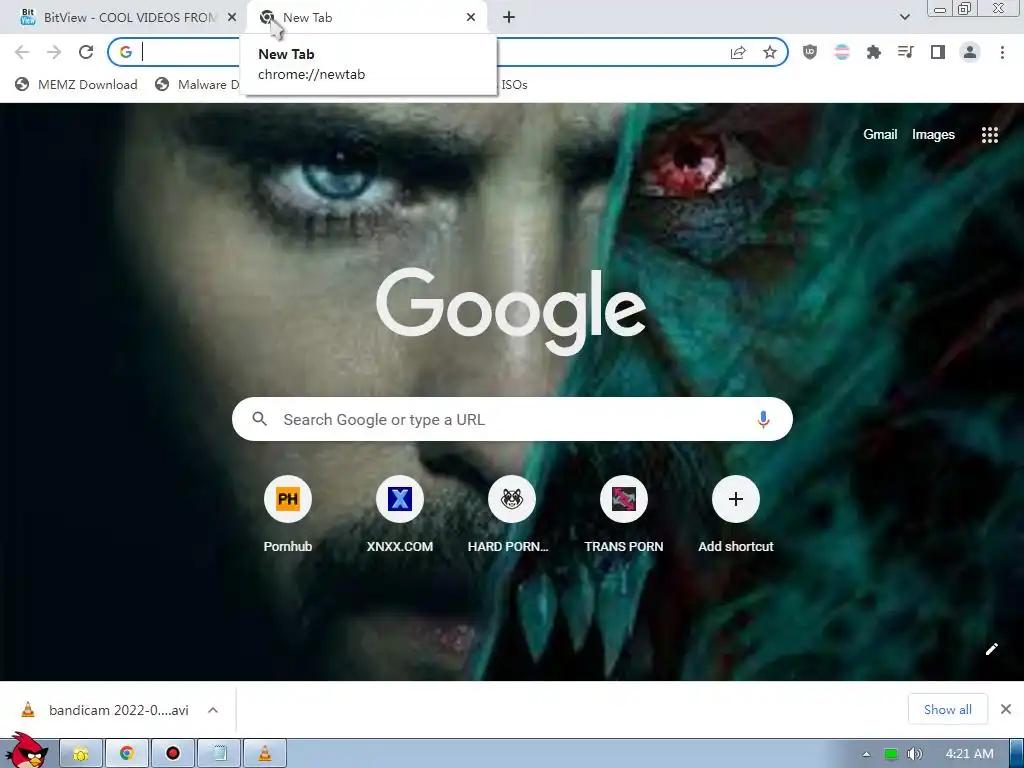The width and height of the screenshot is (1024, 768).
Task: Click the 4:21 AM clock
Action: (x=969, y=754)
